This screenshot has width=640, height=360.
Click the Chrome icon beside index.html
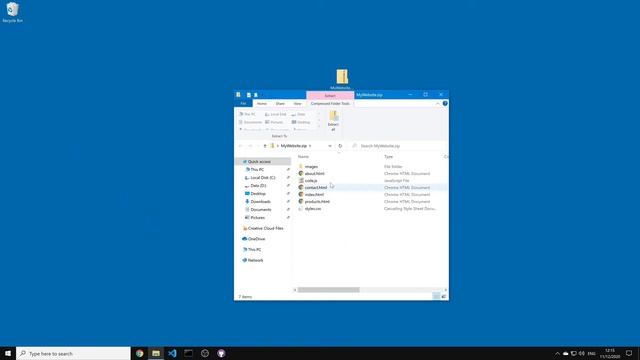click(301, 194)
